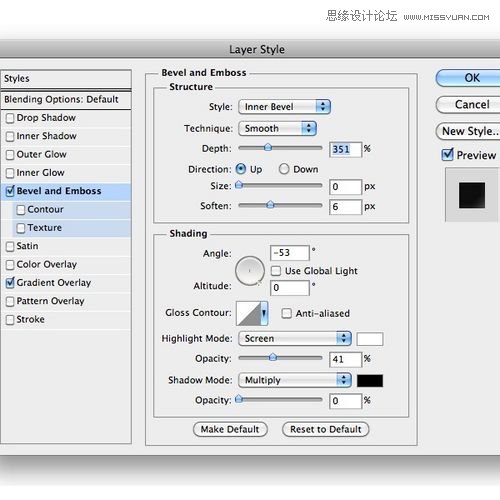Click the Gloss Contour curve thumbnail
Image resolution: width=500 pixels, height=500 pixels.
(x=248, y=313)
